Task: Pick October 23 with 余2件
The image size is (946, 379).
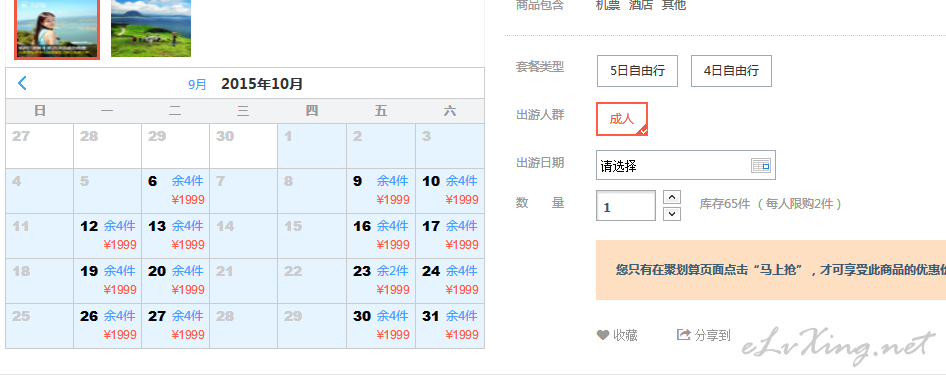Action: click(x=381, y=281)
